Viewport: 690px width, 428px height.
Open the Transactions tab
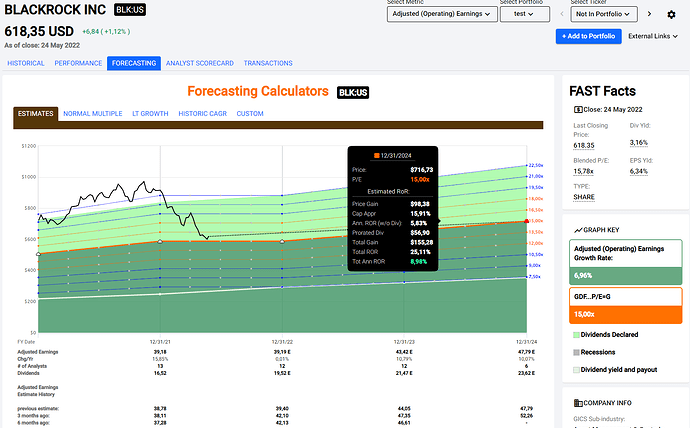pyautogui.click(x=268, y=63)
